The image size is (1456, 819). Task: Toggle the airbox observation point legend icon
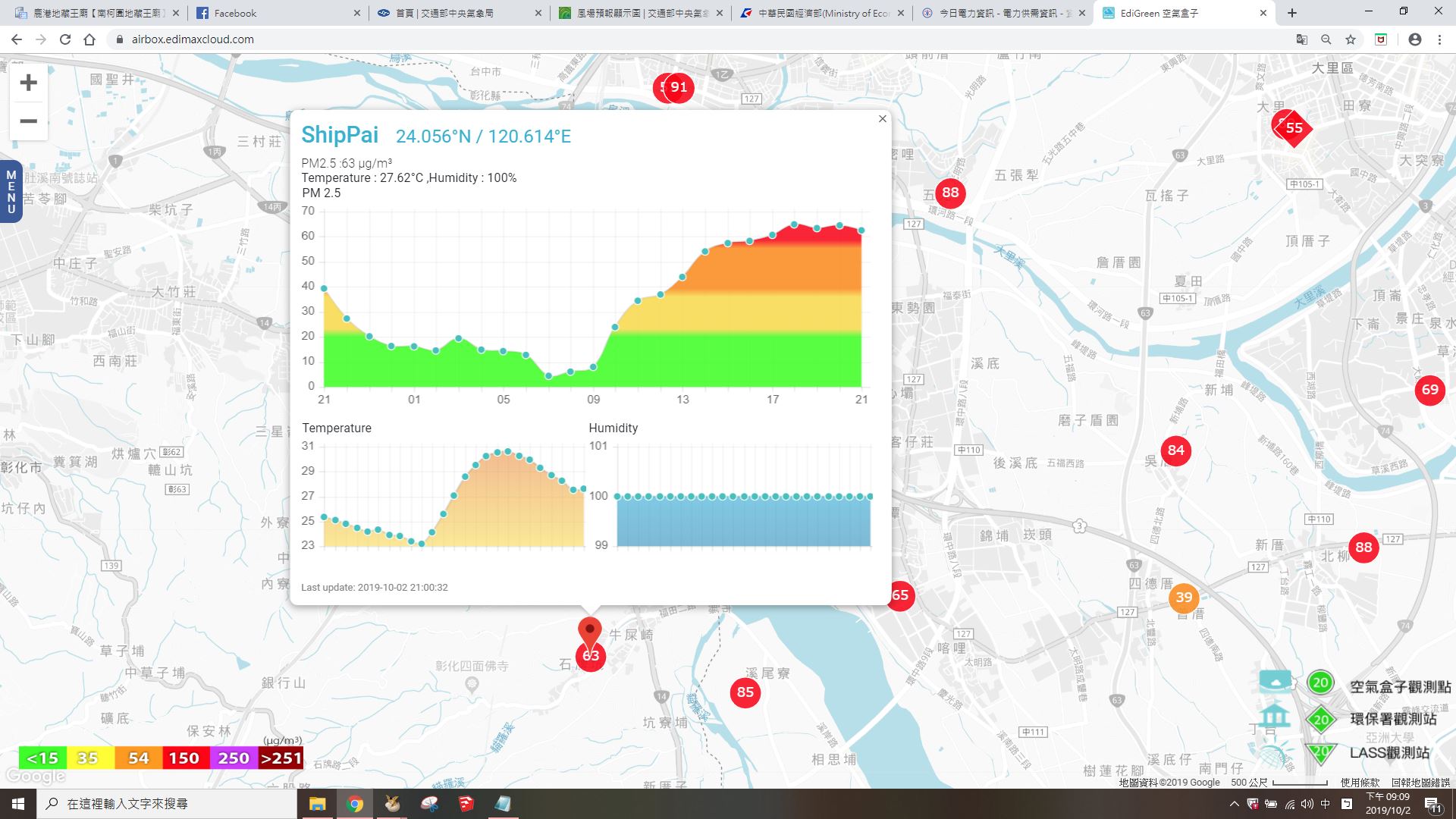coord(1320,682)
